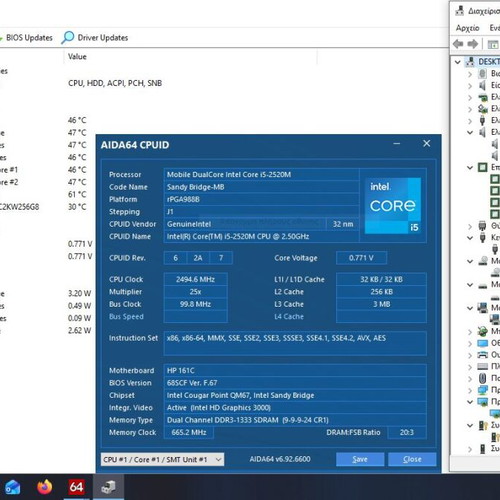Click the Save button in AIDA64 CPUID
500x500 pixels.
point(360,459)
